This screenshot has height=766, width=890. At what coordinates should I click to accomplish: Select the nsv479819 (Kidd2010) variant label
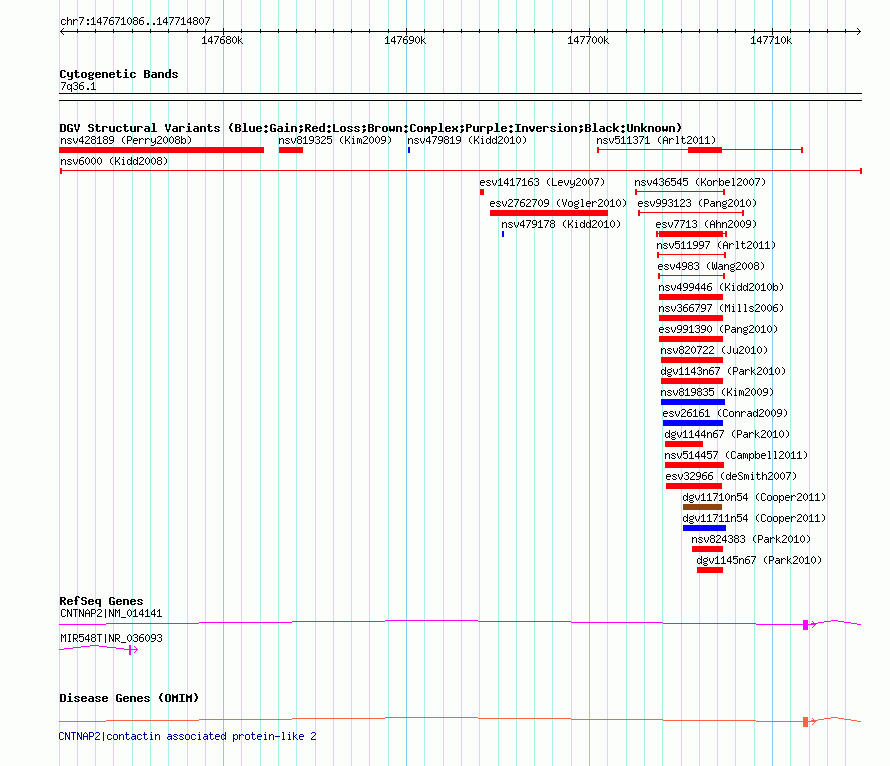[x=467, y=141]
